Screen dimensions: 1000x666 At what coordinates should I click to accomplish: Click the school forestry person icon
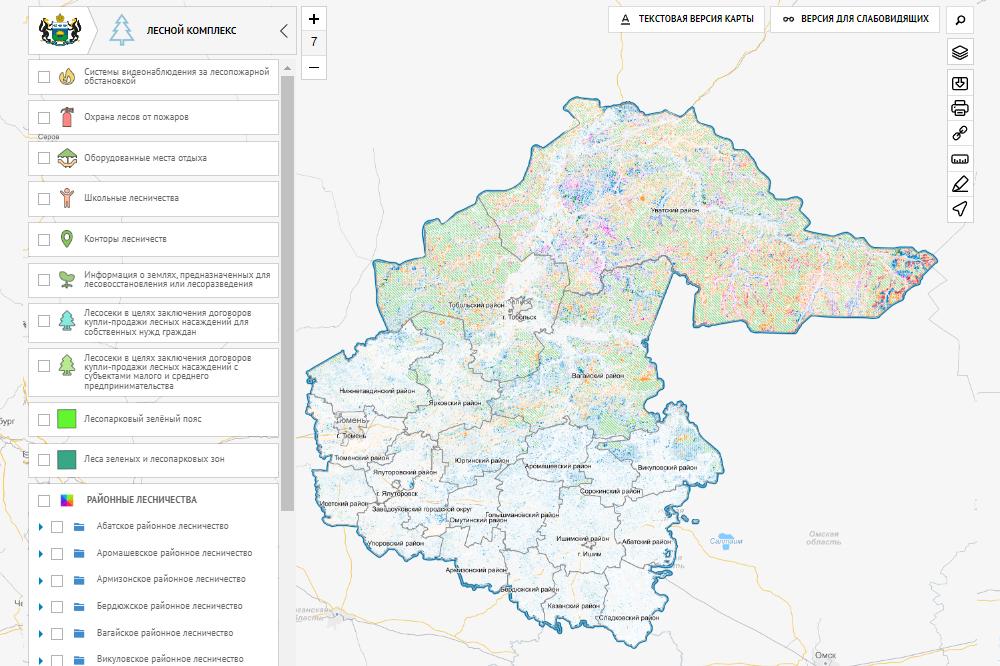coord(67,198)
